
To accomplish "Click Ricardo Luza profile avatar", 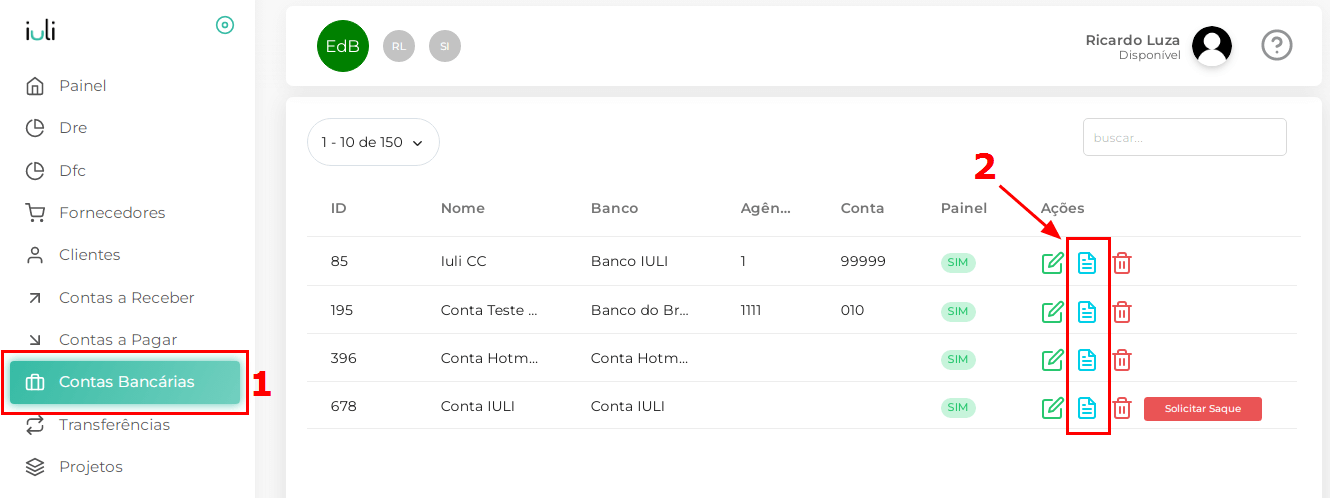I will coord(1212,46).
